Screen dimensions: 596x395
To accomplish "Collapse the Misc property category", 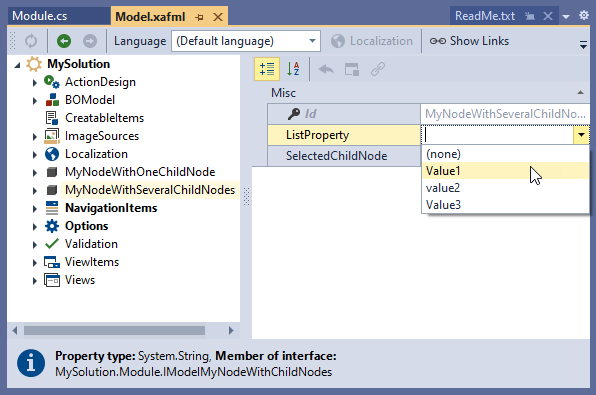I will pos(580,93).
